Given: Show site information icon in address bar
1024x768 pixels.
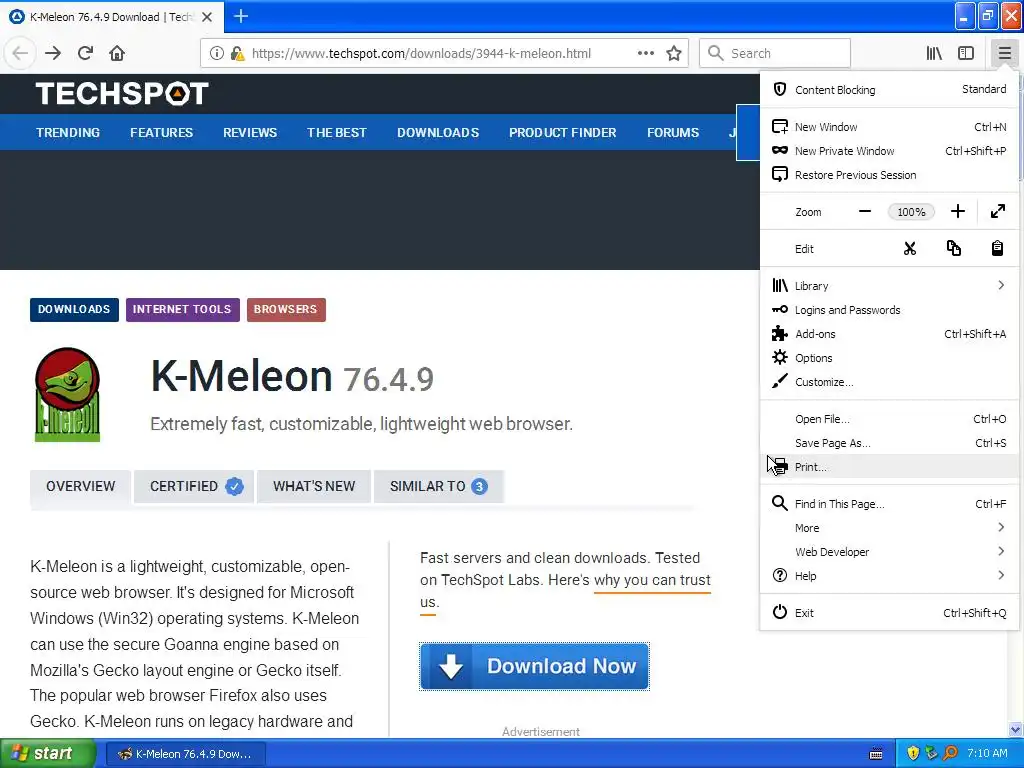Looking at the screenshot, I should coord(217,53).
